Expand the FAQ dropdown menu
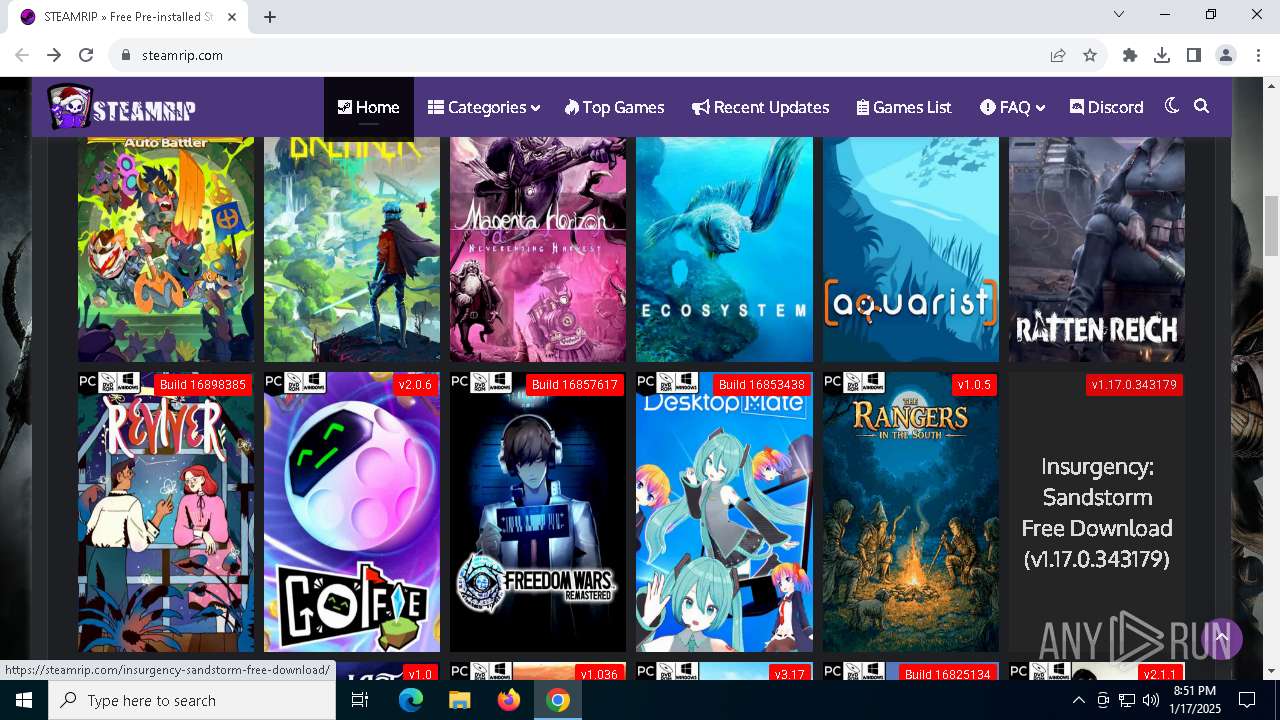1280x720 pixels. 1012,107
